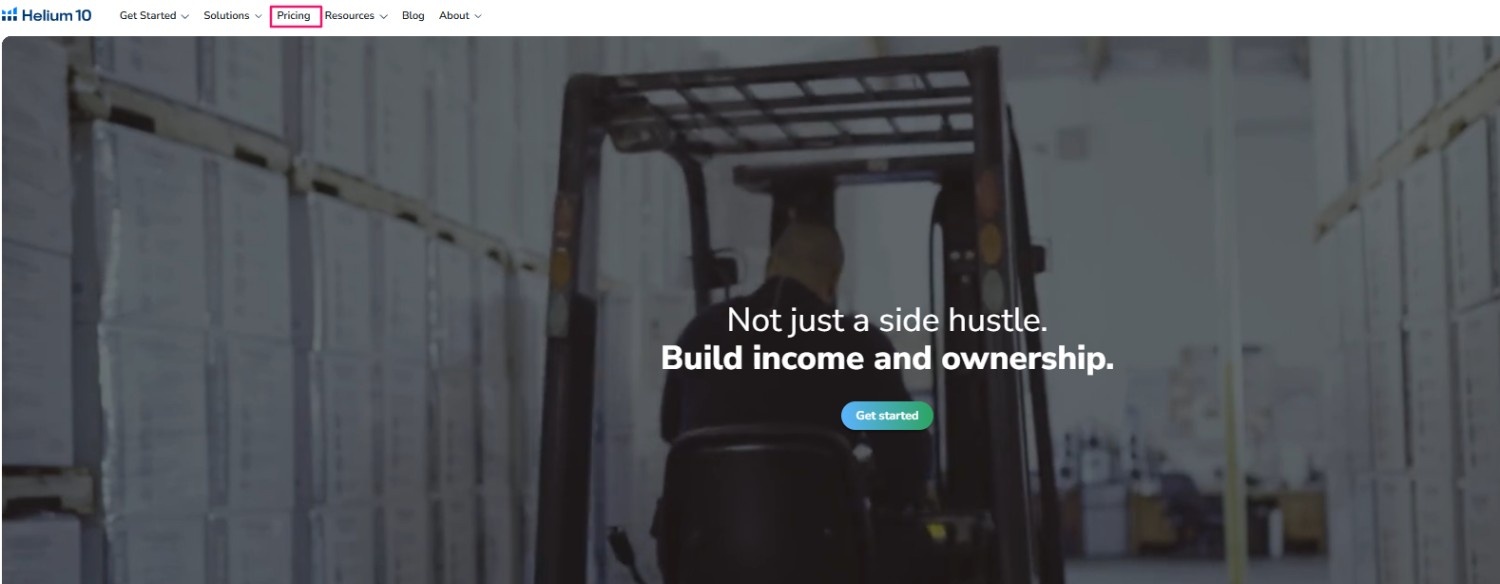
Task: Open the About menu label
Action: (454, 16)
